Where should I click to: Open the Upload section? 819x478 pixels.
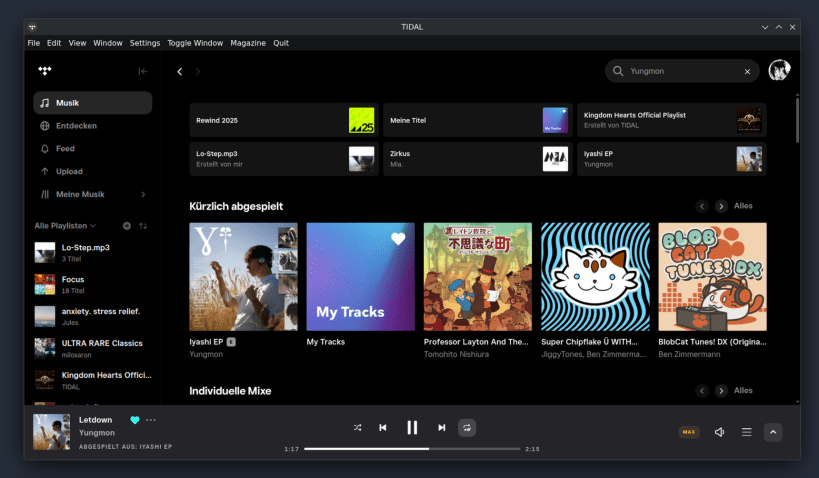pyautogui.click(x=92, y=171)
